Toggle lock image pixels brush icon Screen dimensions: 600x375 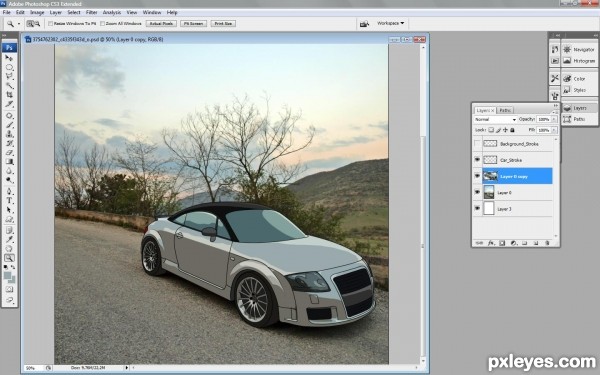[x=498, y=130]
